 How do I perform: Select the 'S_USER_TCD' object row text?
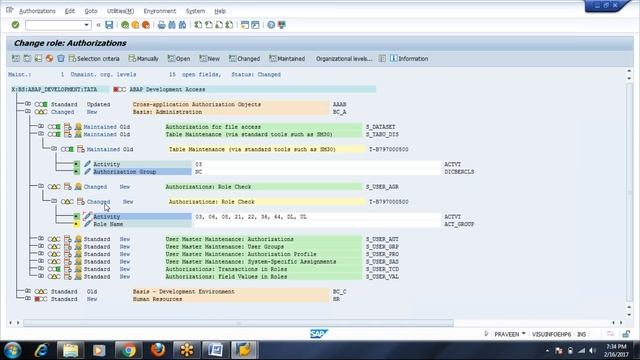[382, 269]
